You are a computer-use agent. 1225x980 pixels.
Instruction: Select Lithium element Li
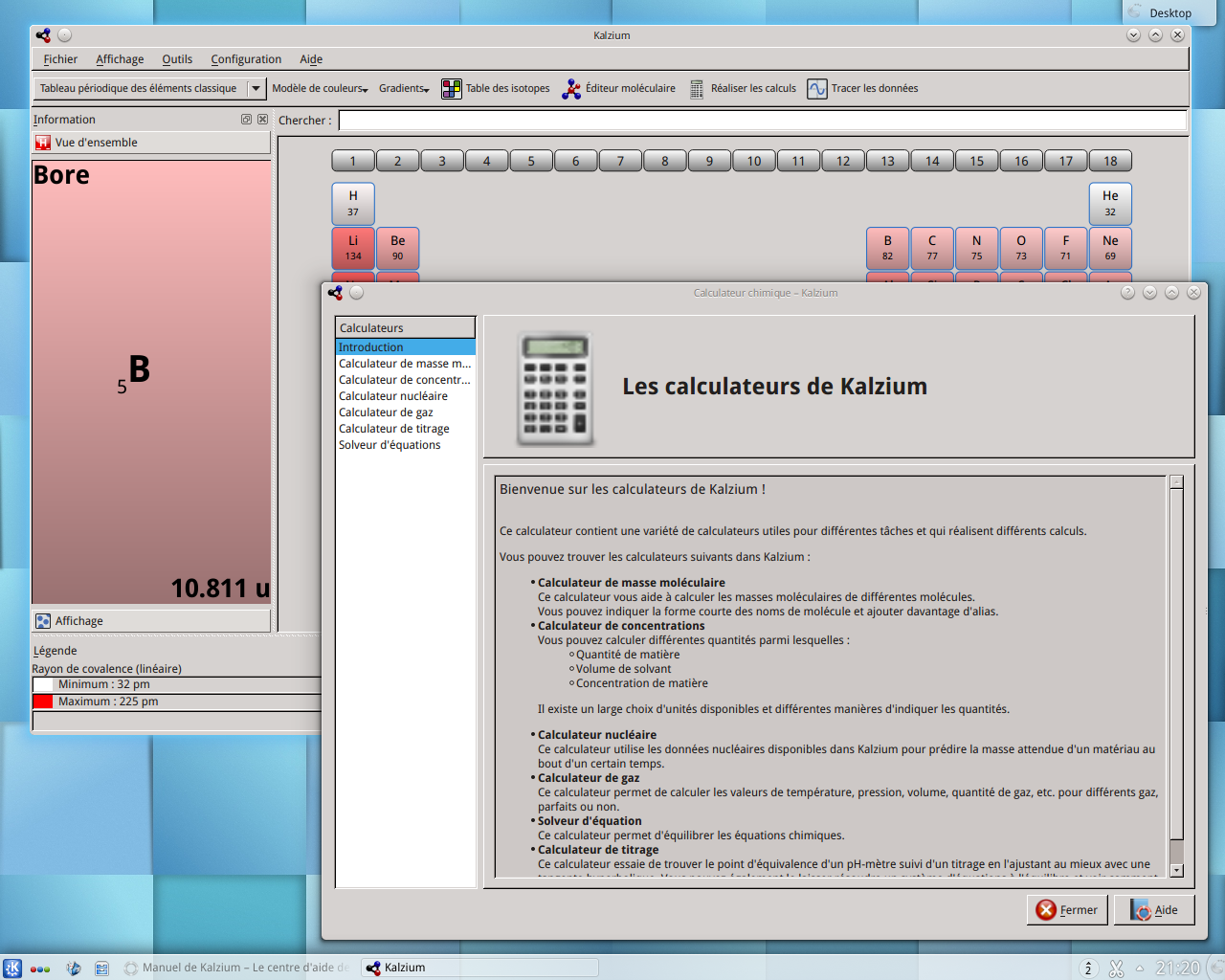(x=353, y=248)
